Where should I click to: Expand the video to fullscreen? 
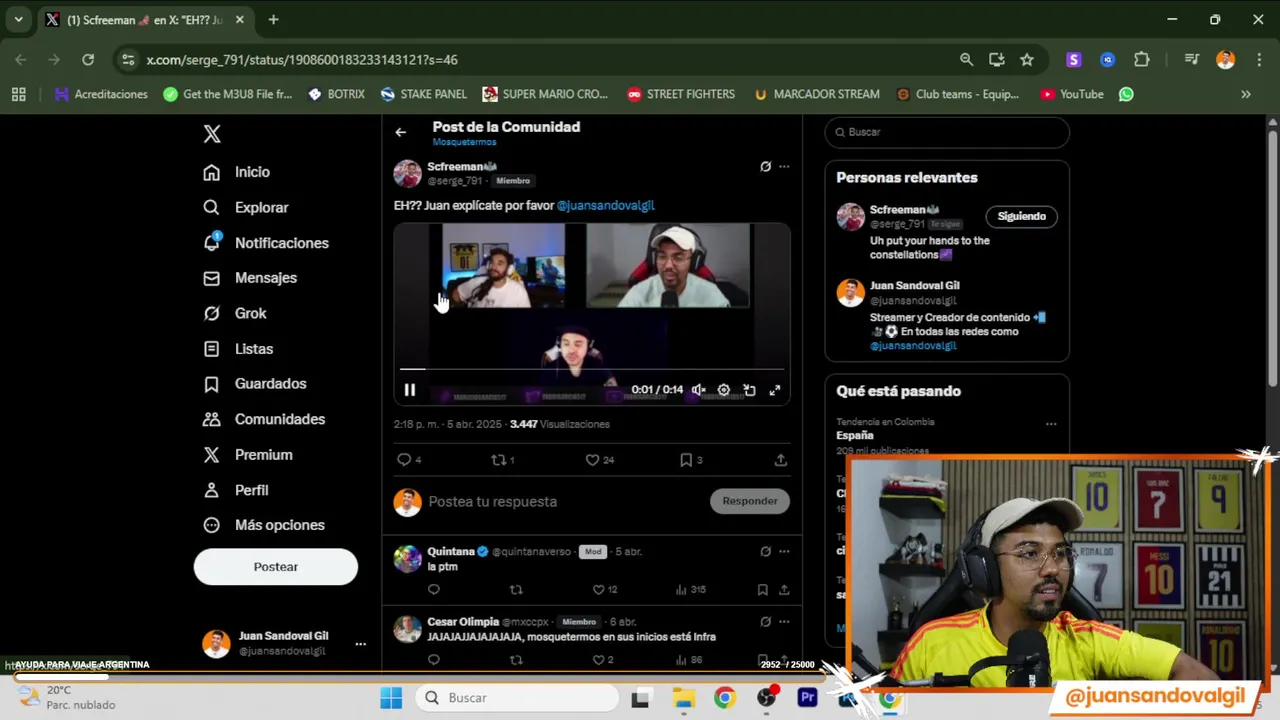tap(774, 390)
